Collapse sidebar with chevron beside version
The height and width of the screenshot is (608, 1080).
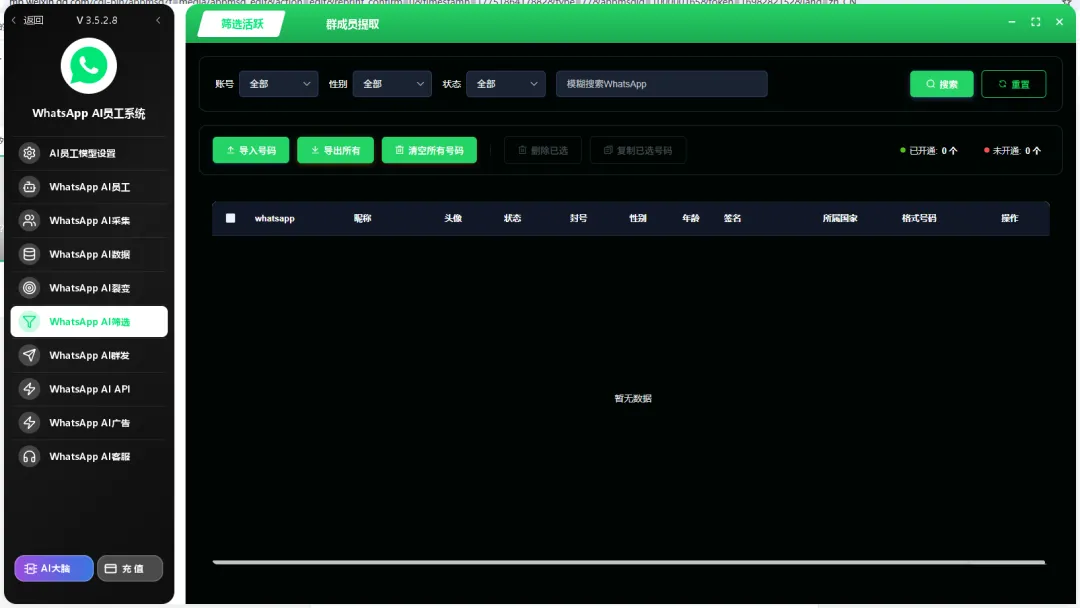click(x=158, y=20)
